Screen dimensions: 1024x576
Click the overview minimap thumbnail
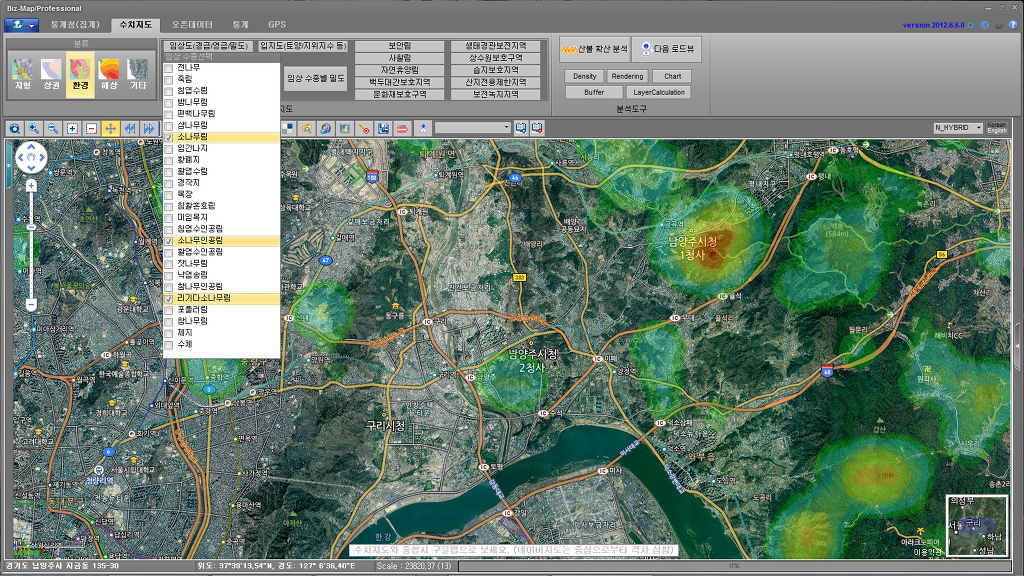click(x=977, y=526)
